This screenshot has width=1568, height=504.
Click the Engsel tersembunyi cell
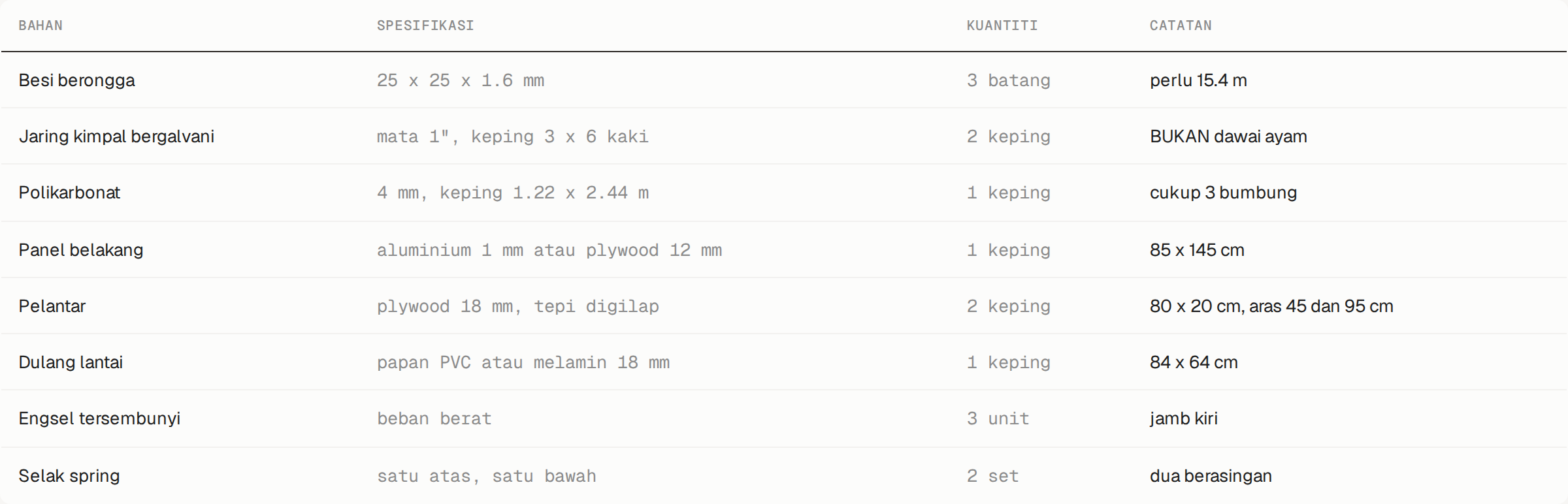point(99,418)
